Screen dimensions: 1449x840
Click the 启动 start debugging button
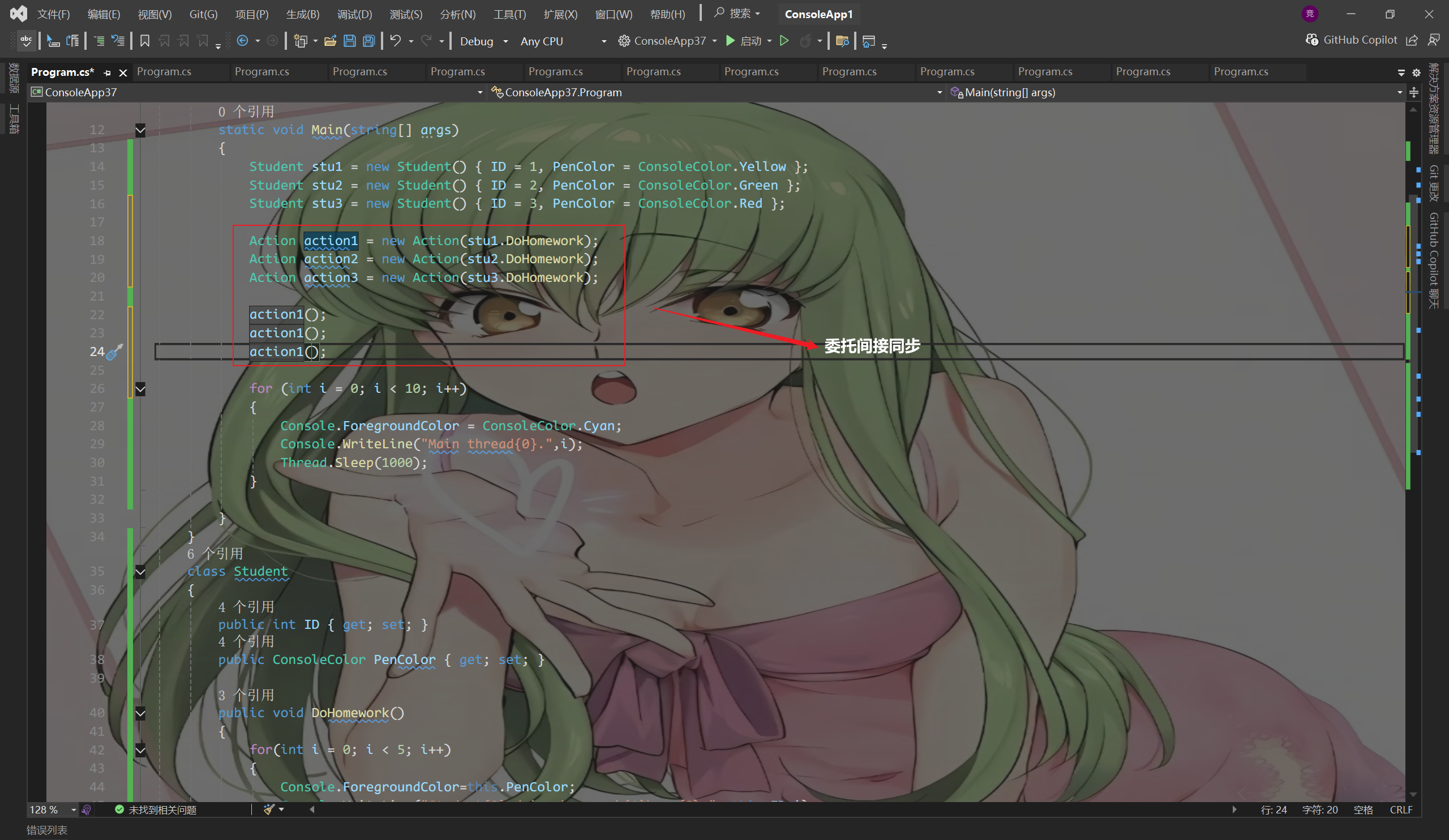pos(744,41)
